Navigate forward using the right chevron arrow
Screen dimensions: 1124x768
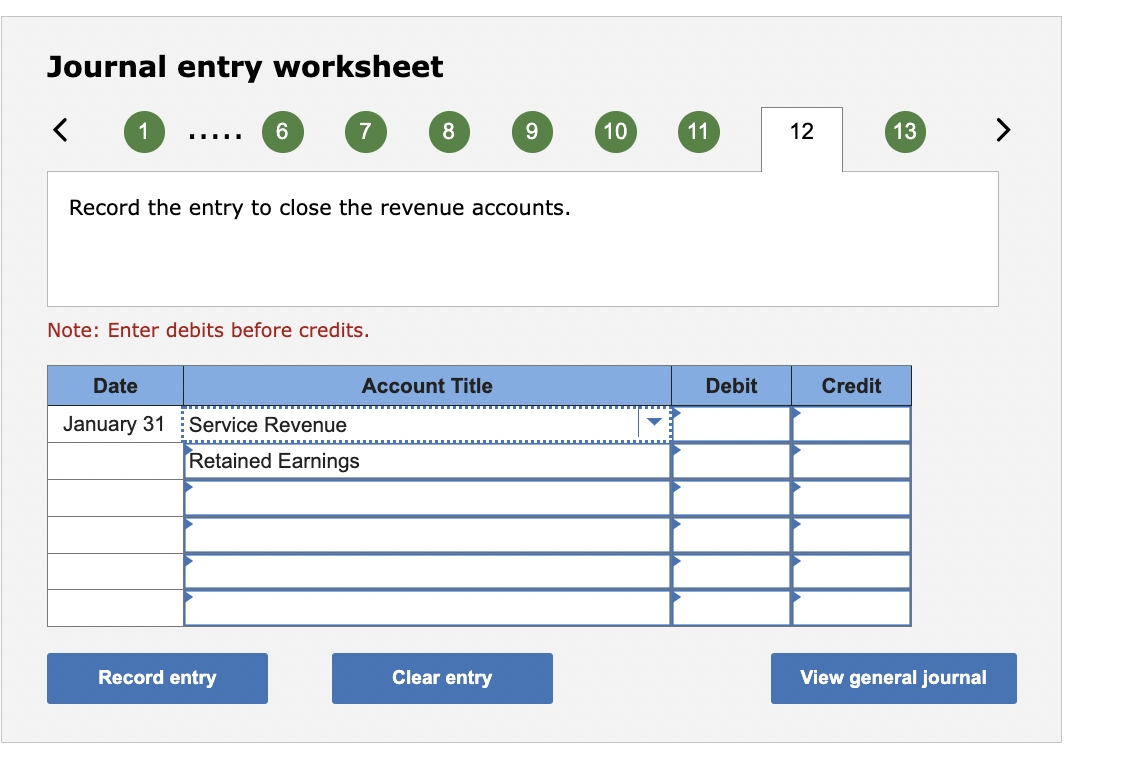tap(1003, 130)
